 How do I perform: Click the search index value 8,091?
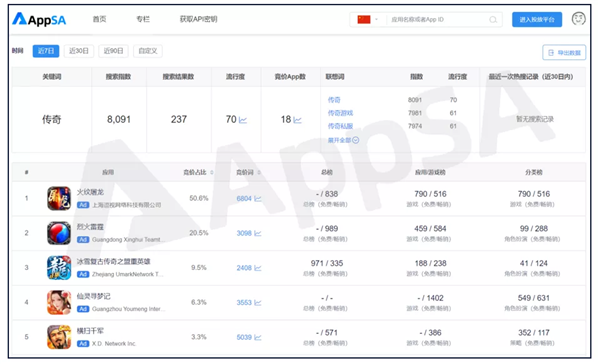coord(119,120)
